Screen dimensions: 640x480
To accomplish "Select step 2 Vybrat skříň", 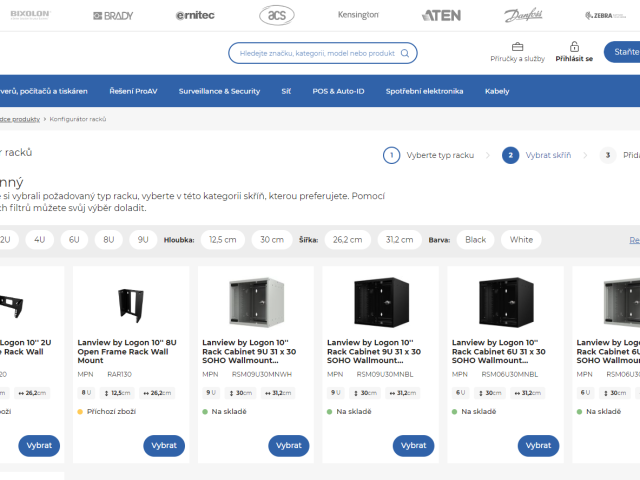I will pyautogui.click(x=537, y=155).
